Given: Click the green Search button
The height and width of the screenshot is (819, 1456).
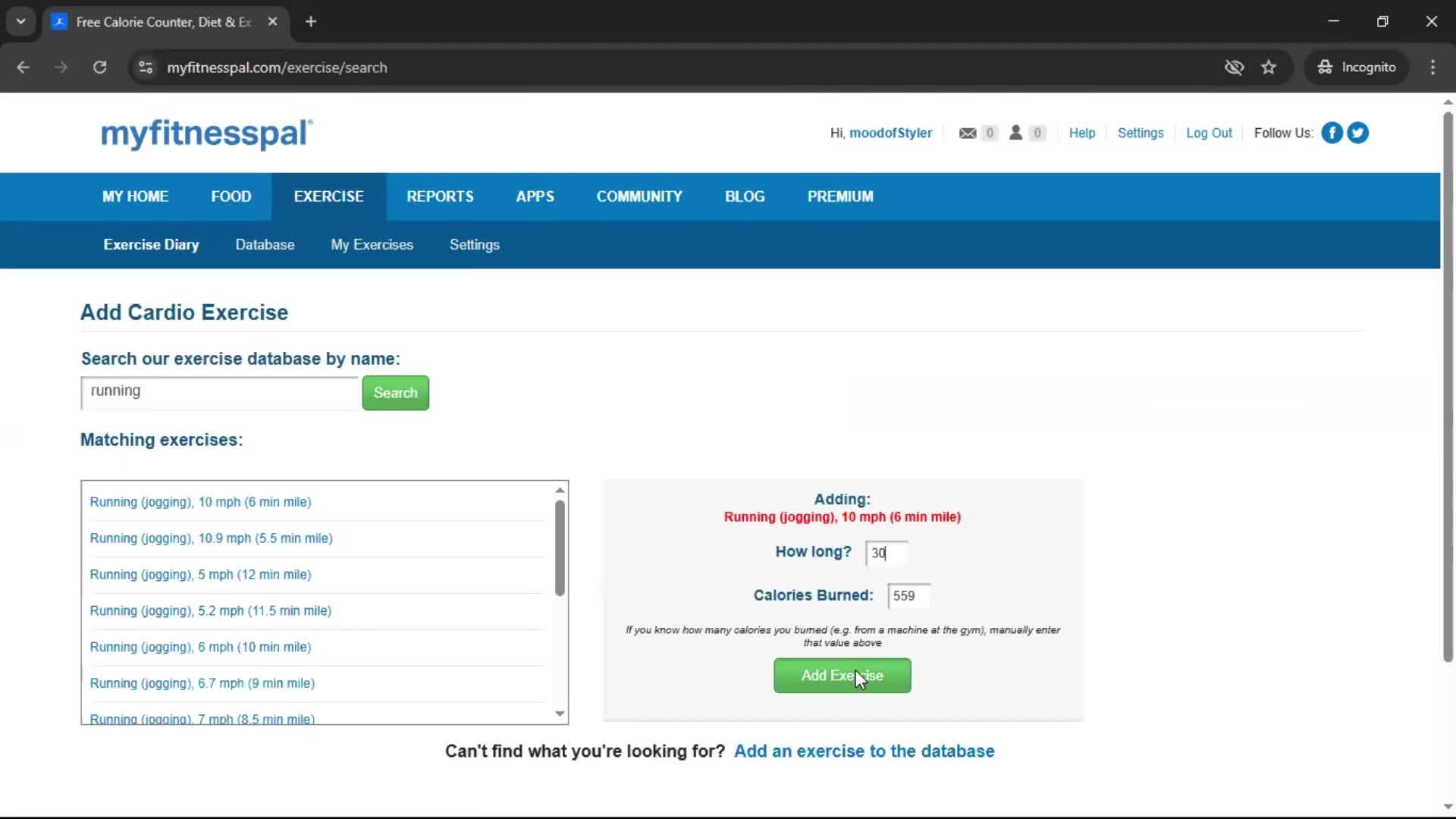Looking at the screenshot, I should pyautogui.click(x=395, y=393).
